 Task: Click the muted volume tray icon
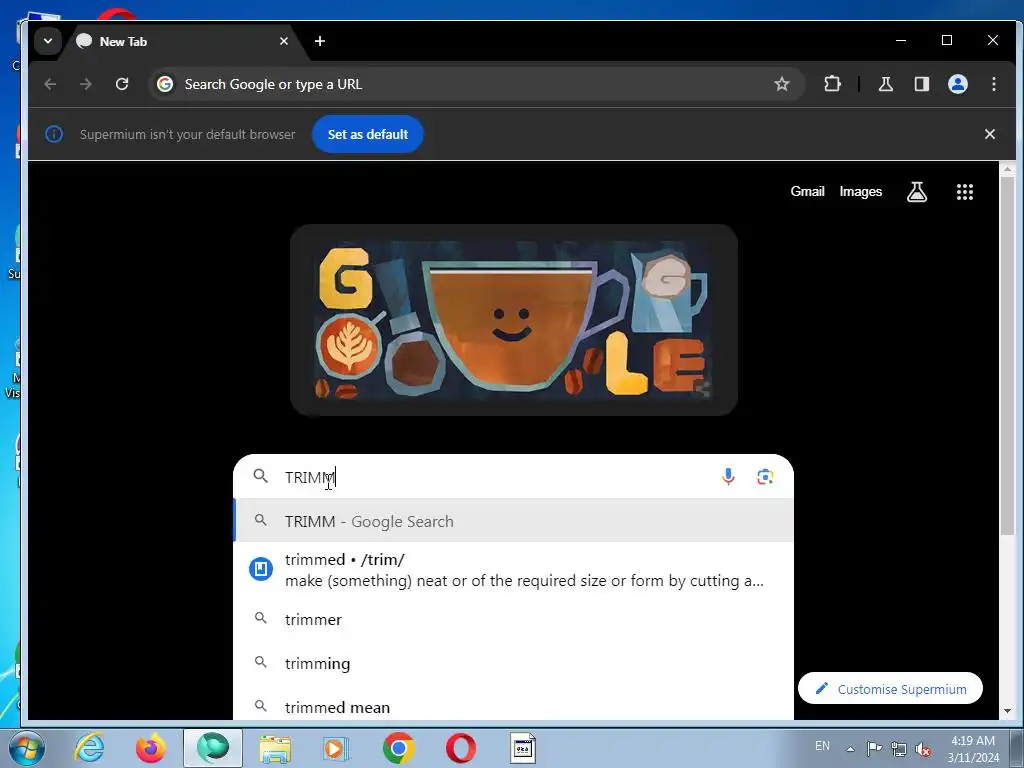(923, 749)
